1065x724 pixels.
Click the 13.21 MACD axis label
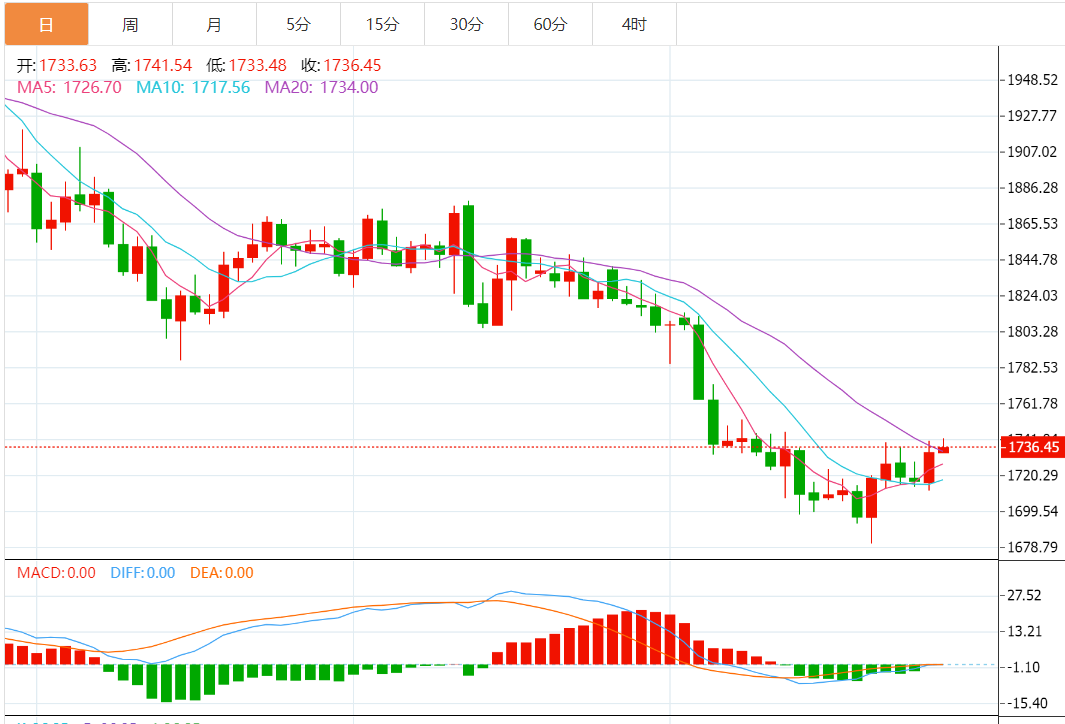(x=1024, y=632)
